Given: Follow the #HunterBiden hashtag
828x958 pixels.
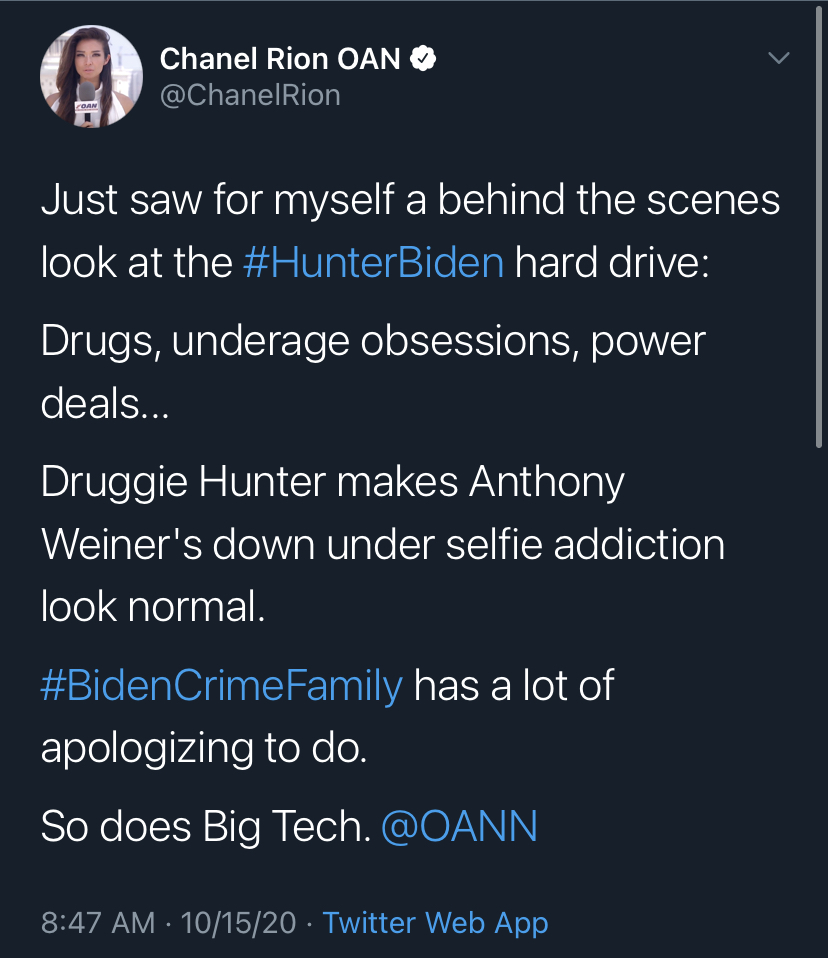Looking at the screenshot, I should (373, 263).
